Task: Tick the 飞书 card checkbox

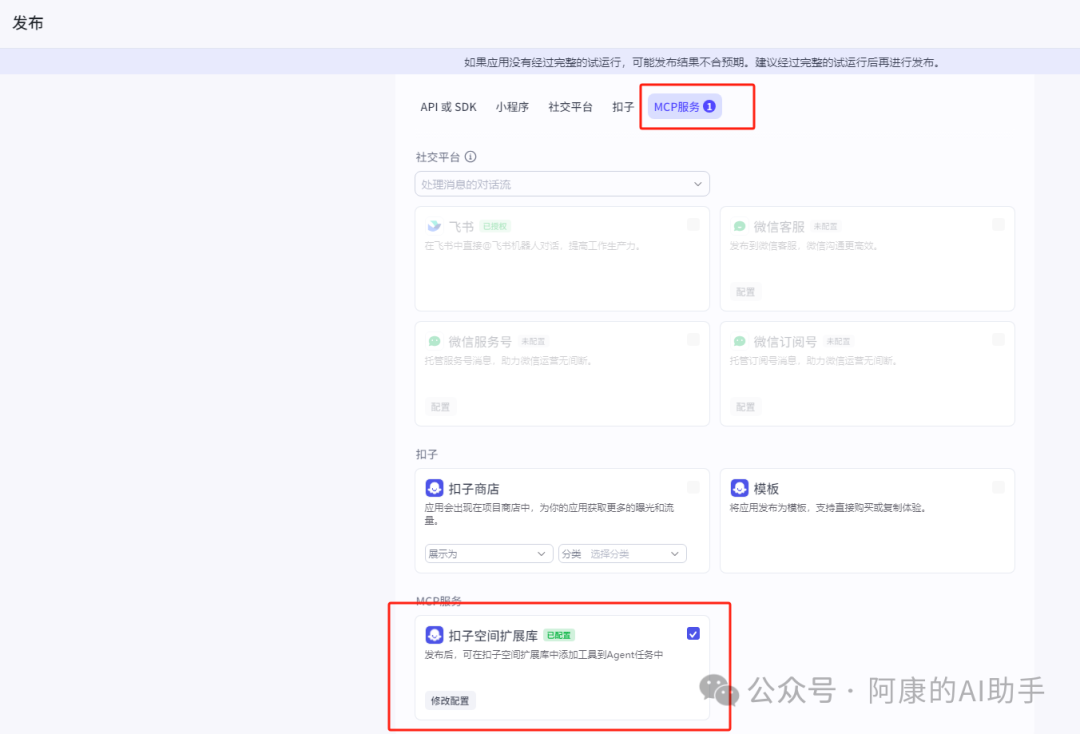Action: point(693,224)
